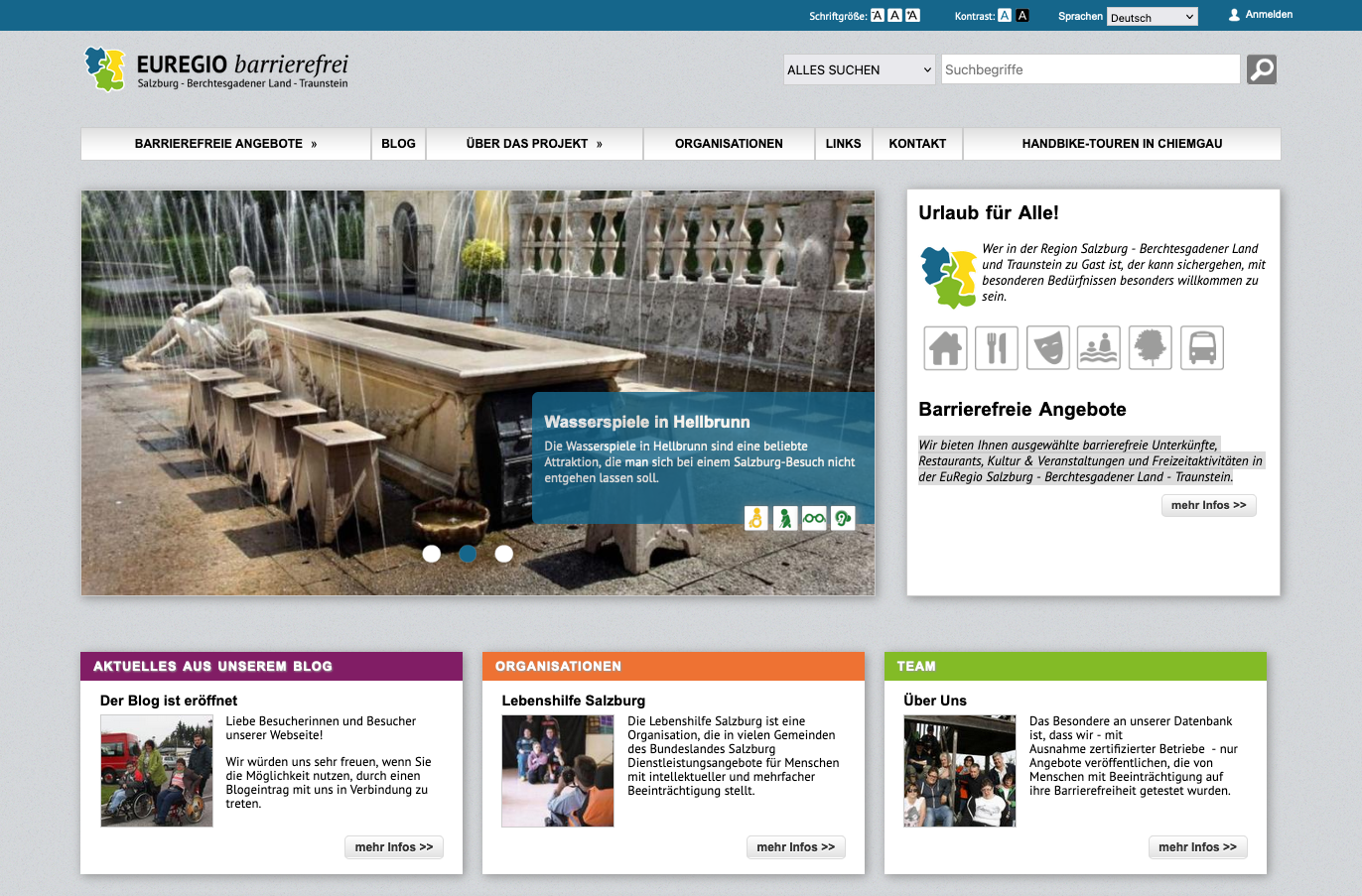The image size is (1362, 896).
Task: Open the bus transport icon
Action: [1202, 348]
